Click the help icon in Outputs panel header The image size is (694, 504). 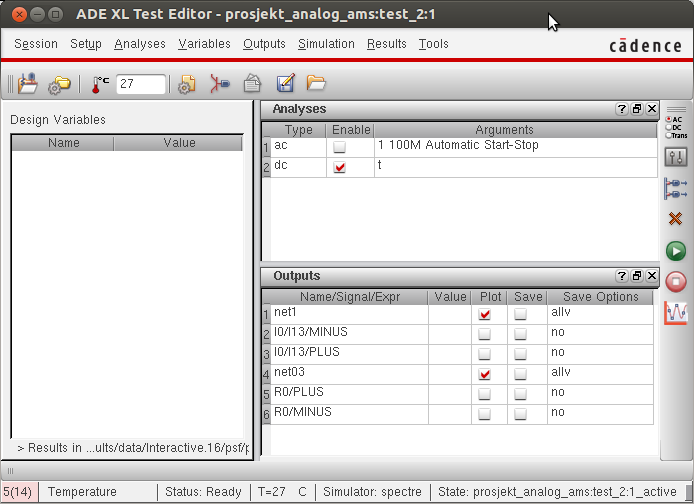[x=621, y=276]
